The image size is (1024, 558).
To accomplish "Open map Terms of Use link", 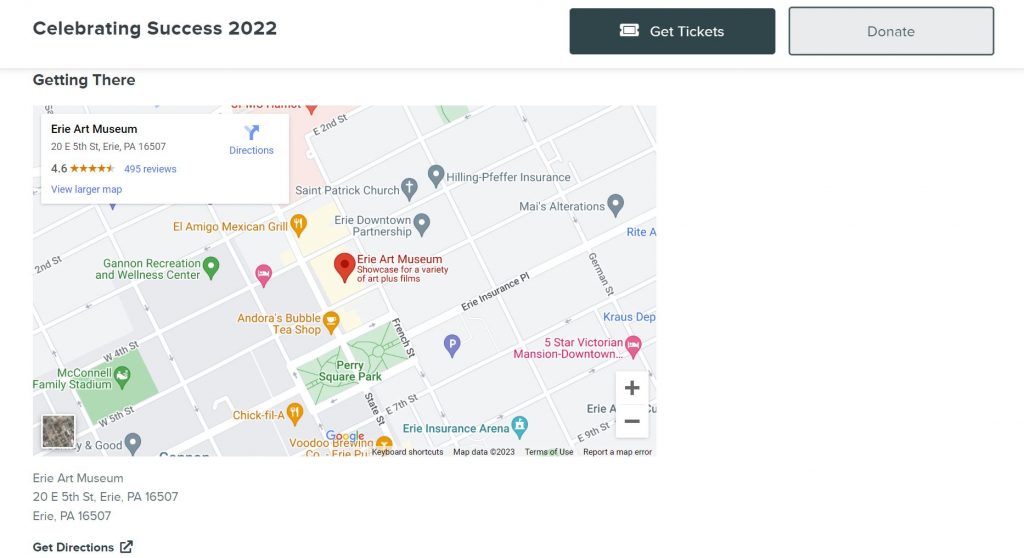I will (549, 452).
